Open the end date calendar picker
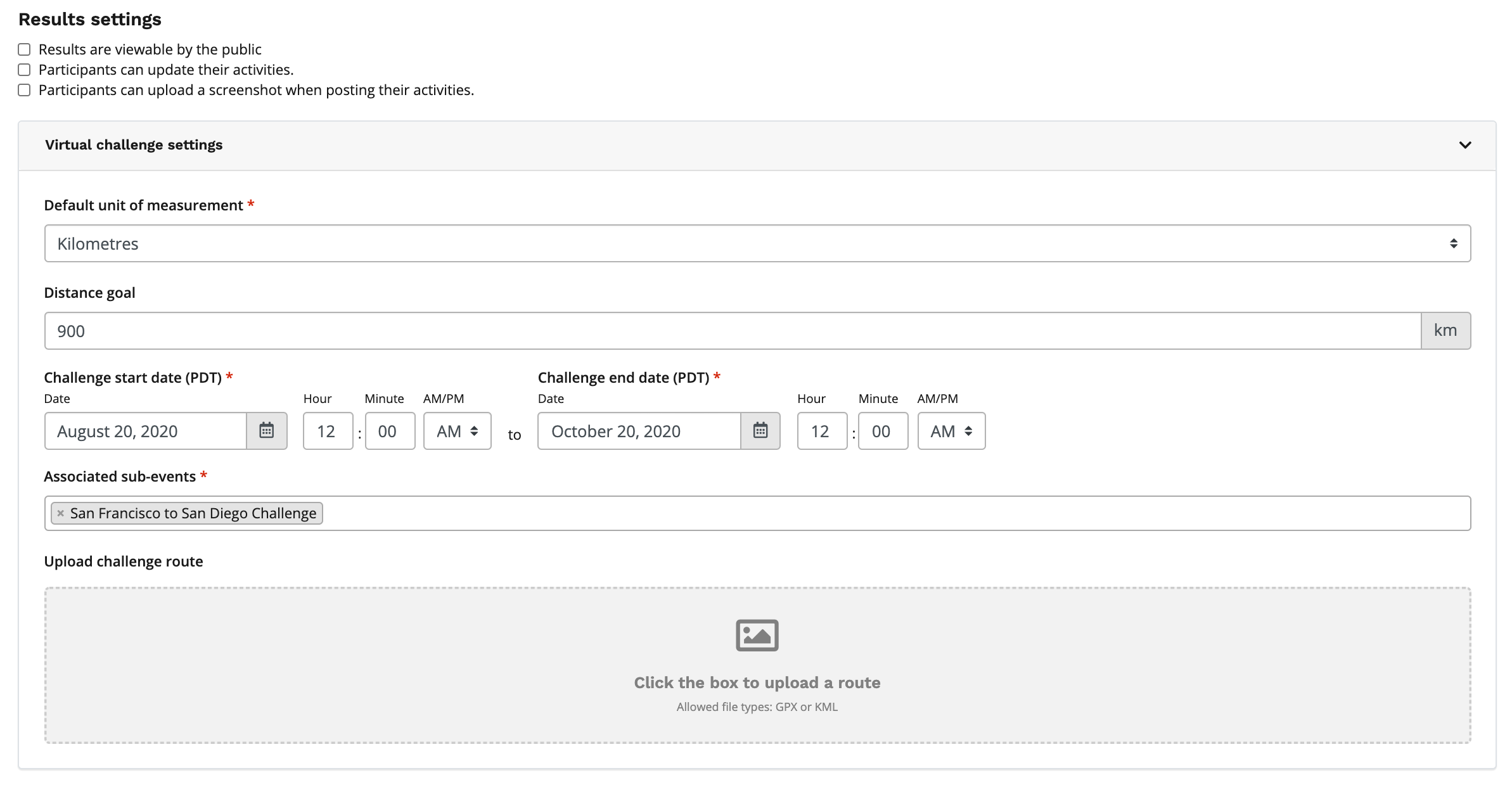Image resolution: width=1512 pixels, height=787 pixels. (760, 431)
